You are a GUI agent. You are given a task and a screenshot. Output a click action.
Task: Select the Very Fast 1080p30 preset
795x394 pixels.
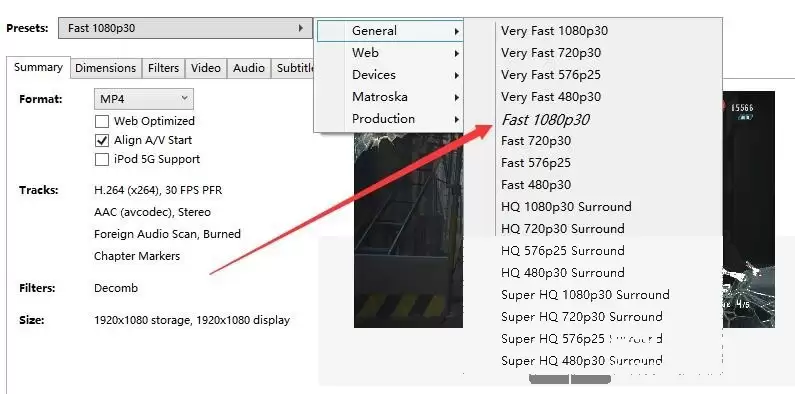[x=554, y=31]
